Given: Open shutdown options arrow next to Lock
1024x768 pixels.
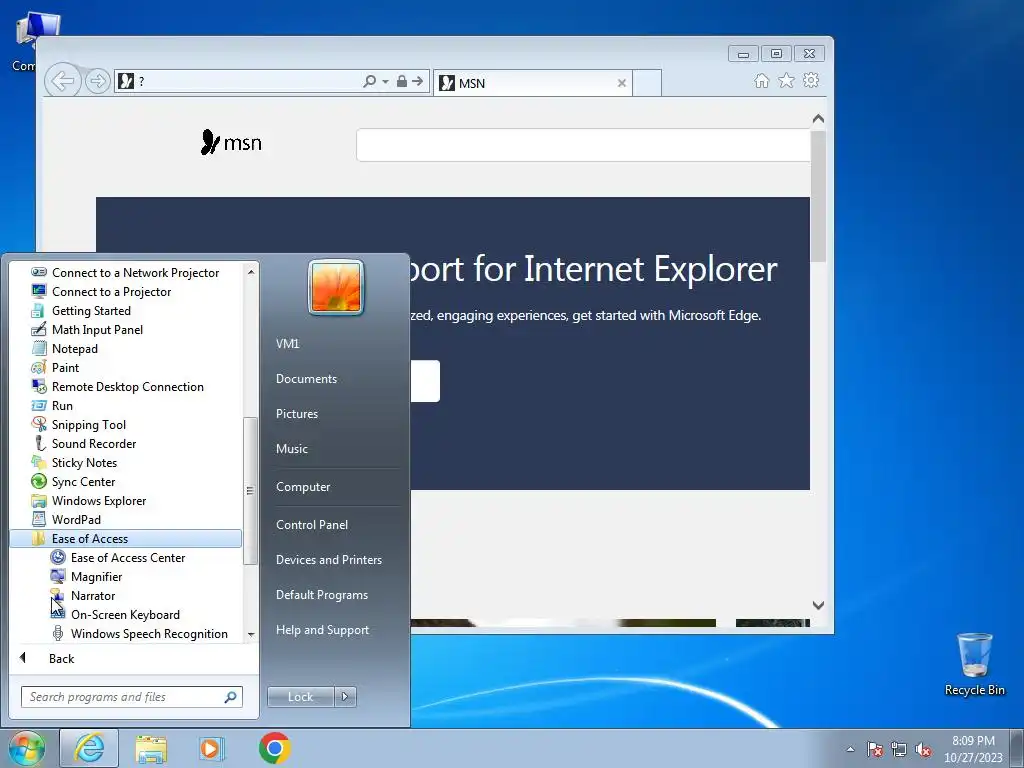Looking at the screenshot, I should point(345,697).
